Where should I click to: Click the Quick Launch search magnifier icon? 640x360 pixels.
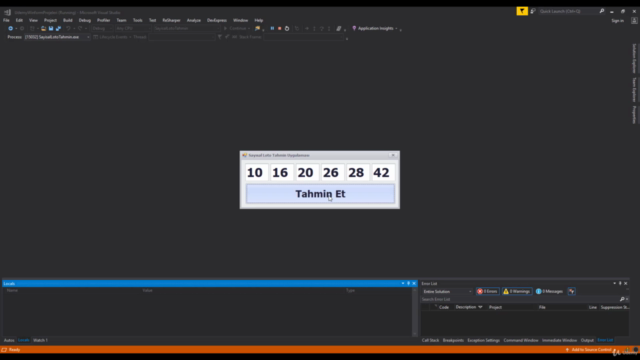pos(602,11)
